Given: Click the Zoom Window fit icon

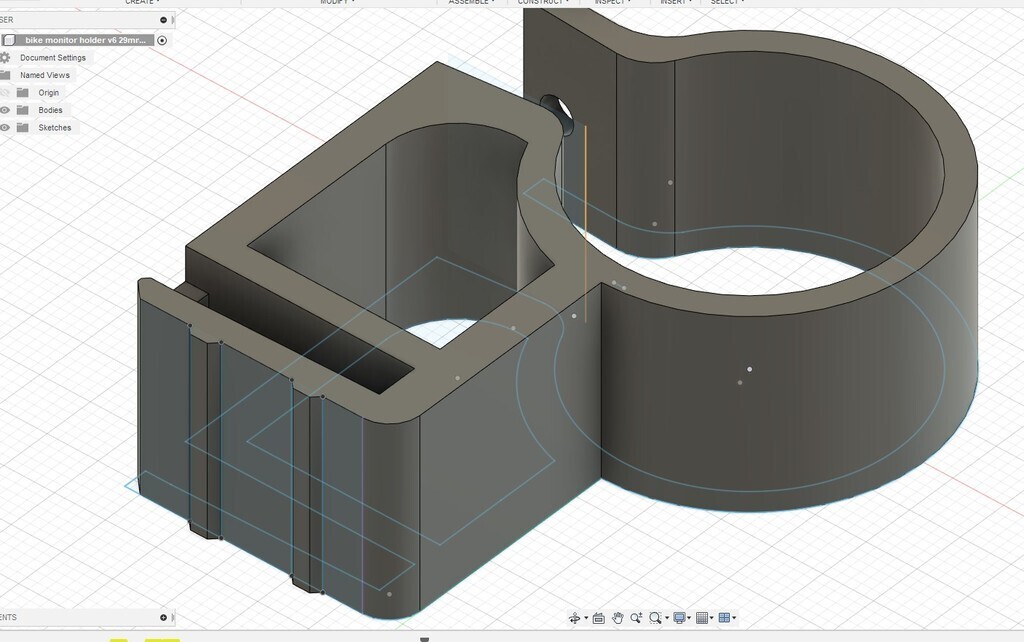Looking at the screenshot, I should pyautogui.click(x=655, y=618).
